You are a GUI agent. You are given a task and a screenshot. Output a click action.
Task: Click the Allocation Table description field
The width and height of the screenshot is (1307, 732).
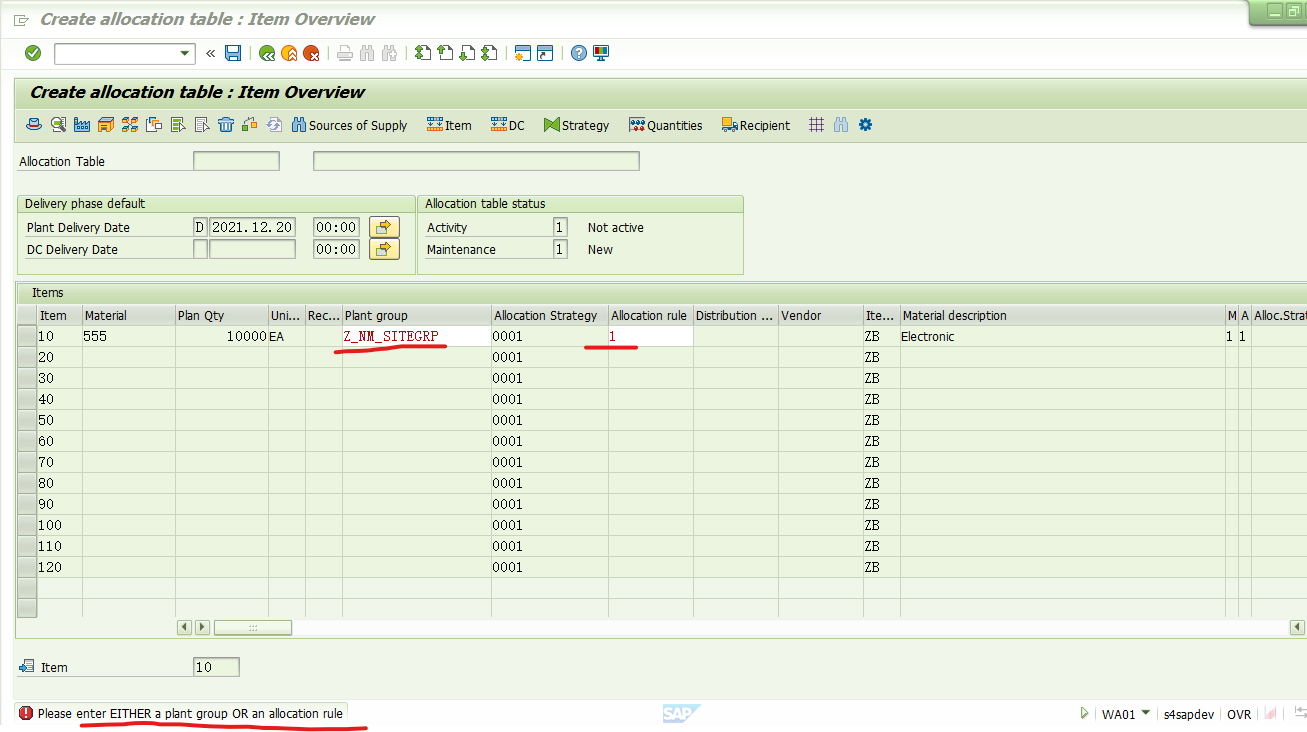tap(476, 161)
